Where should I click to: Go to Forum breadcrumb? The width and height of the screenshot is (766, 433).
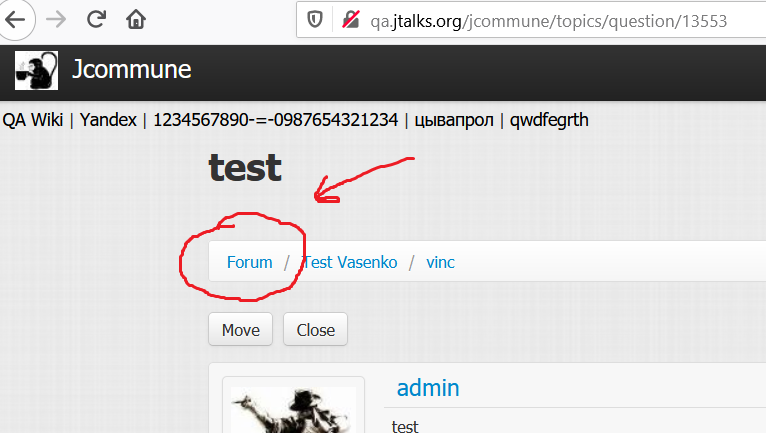tap(250, 262)
